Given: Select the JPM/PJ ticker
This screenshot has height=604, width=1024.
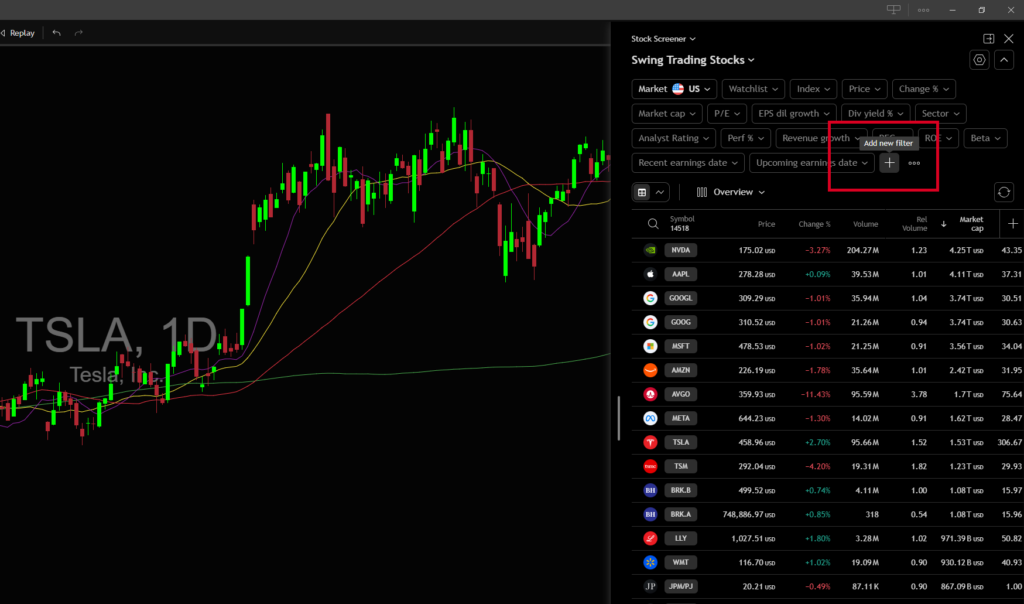Looking at the screenshot, I should click(x=680, y=586).
